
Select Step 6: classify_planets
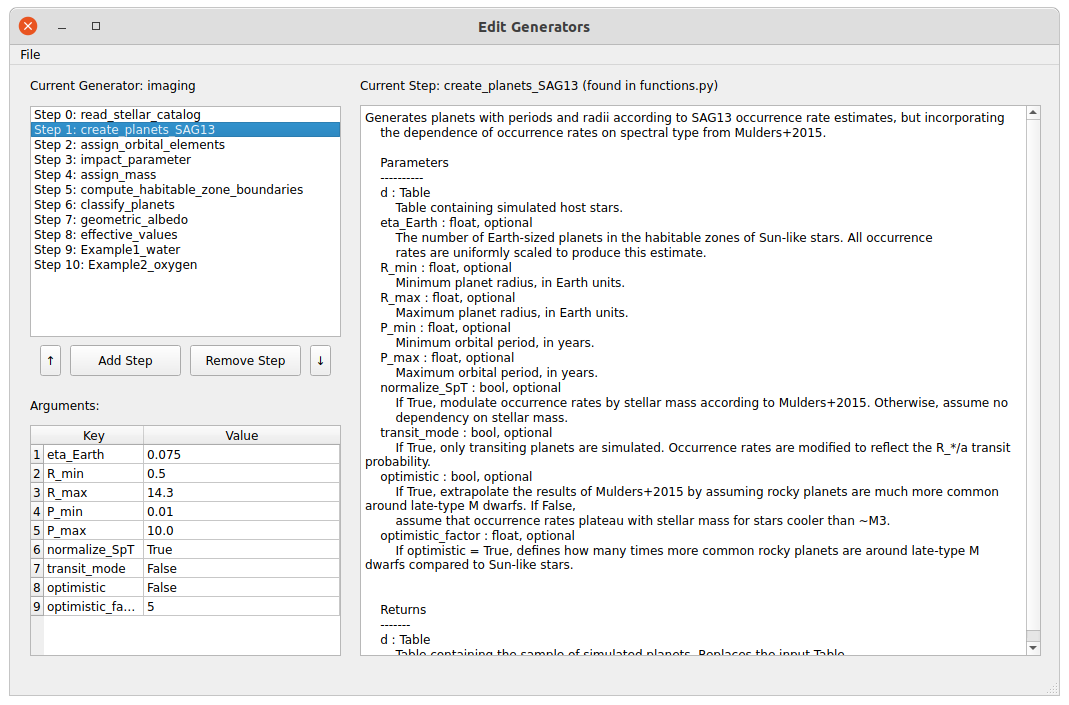tap(185, 205)
